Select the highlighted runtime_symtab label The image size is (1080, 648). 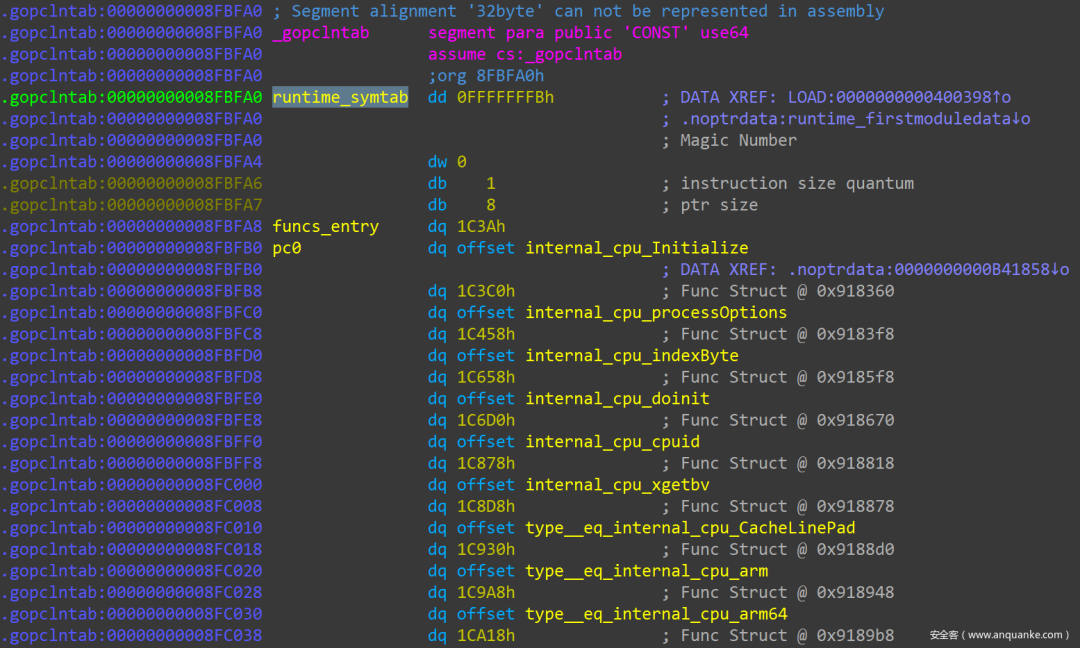(340, 97)
